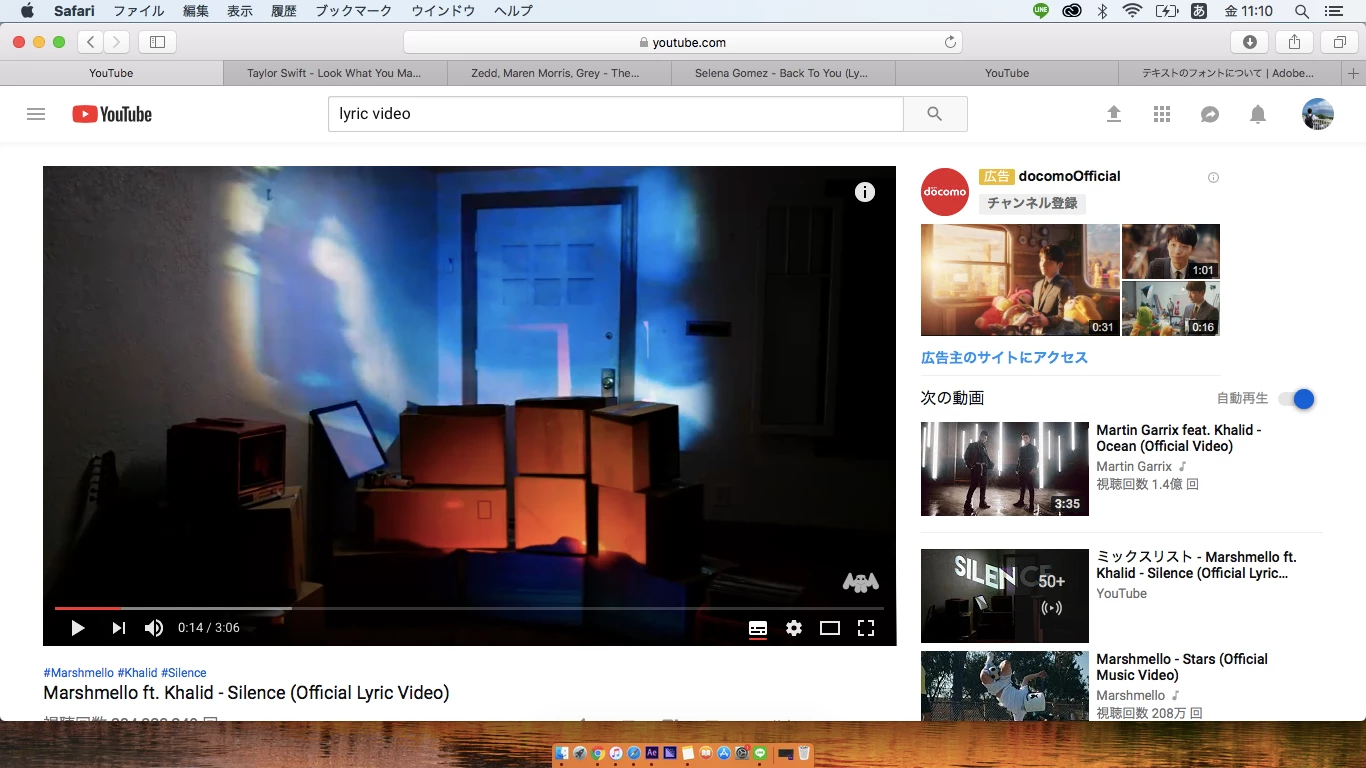Open the docomo ad thumbnail 0:16
Image resolution: width=1366 pixels, height=768 pixels.
coord(1171,308)
